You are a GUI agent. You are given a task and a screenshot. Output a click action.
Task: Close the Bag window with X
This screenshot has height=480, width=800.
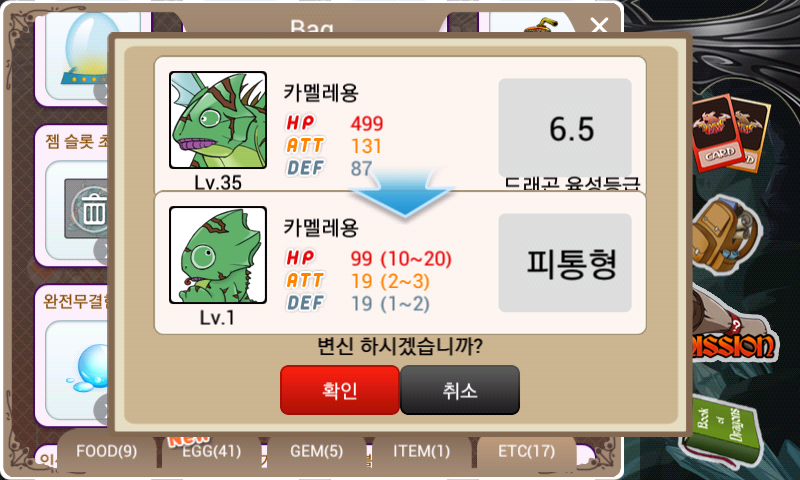599,24
